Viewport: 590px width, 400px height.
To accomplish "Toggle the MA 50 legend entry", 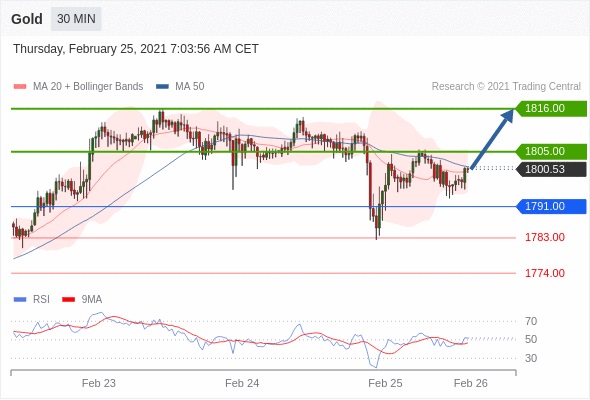I will coord(180,87).
